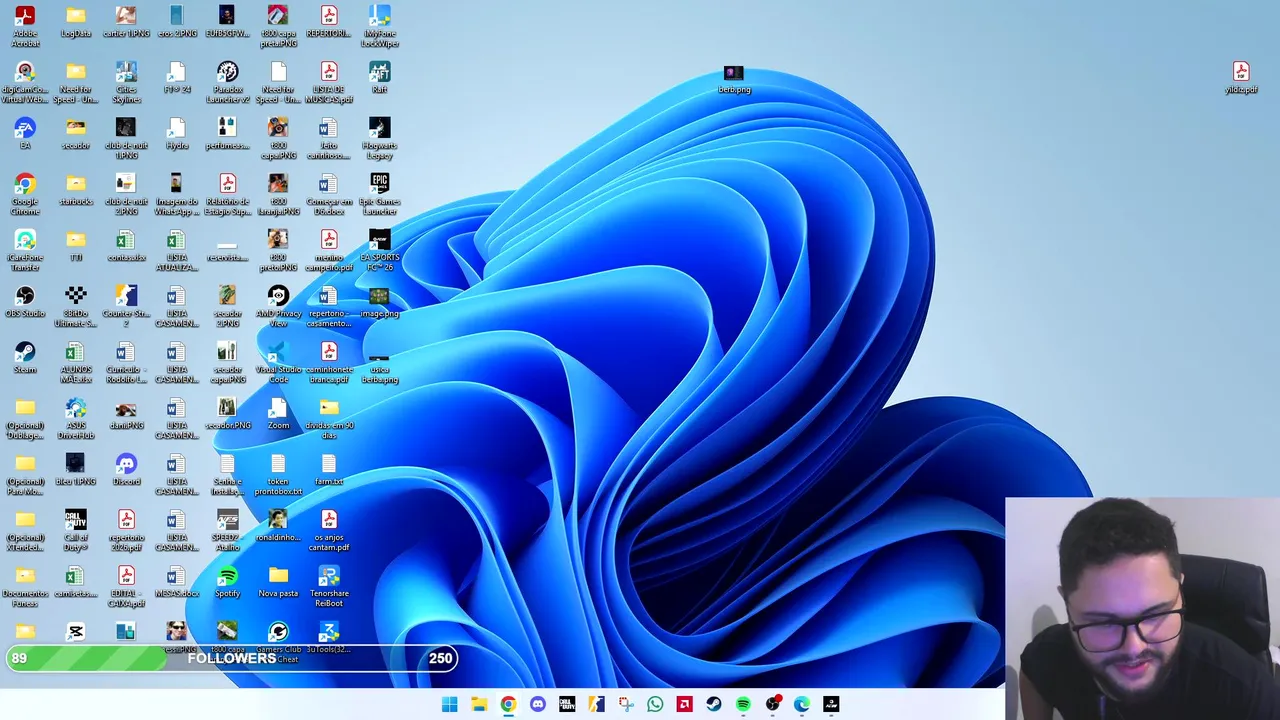Switch to Google Chrome in the taskbar

pos(508,704)
